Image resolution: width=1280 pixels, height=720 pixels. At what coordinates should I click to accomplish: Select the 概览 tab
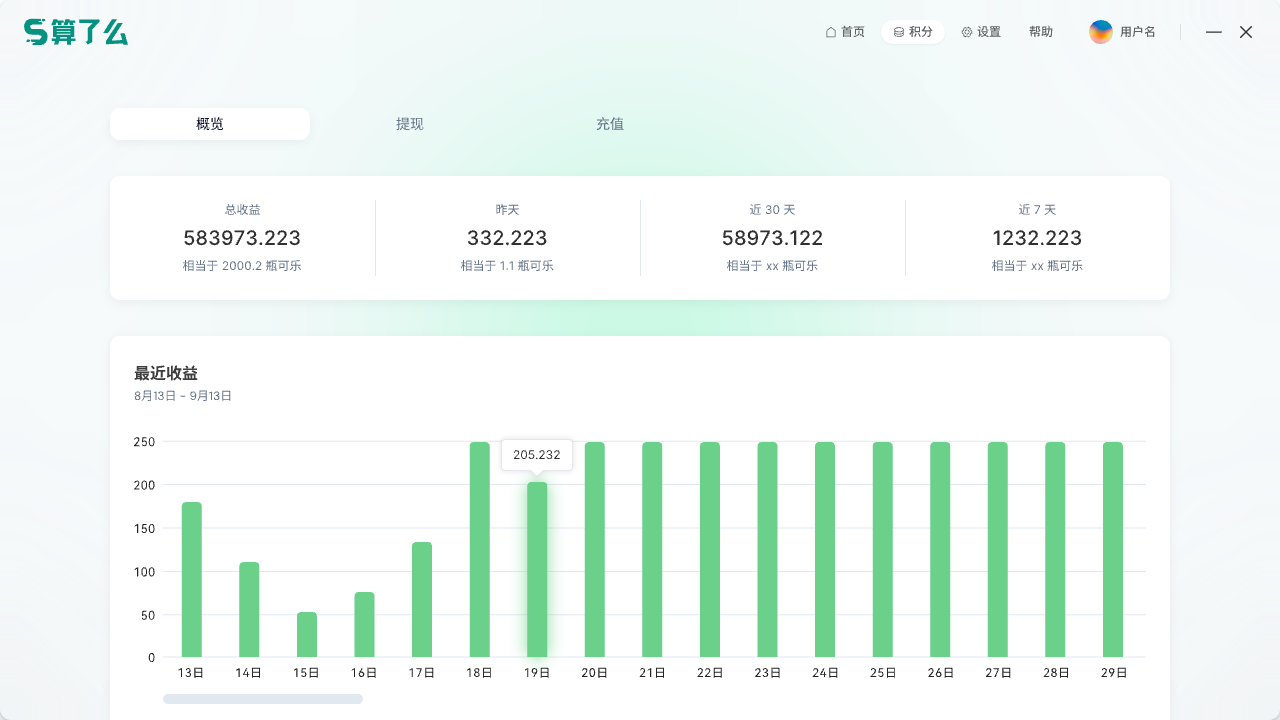coord(210,124)
